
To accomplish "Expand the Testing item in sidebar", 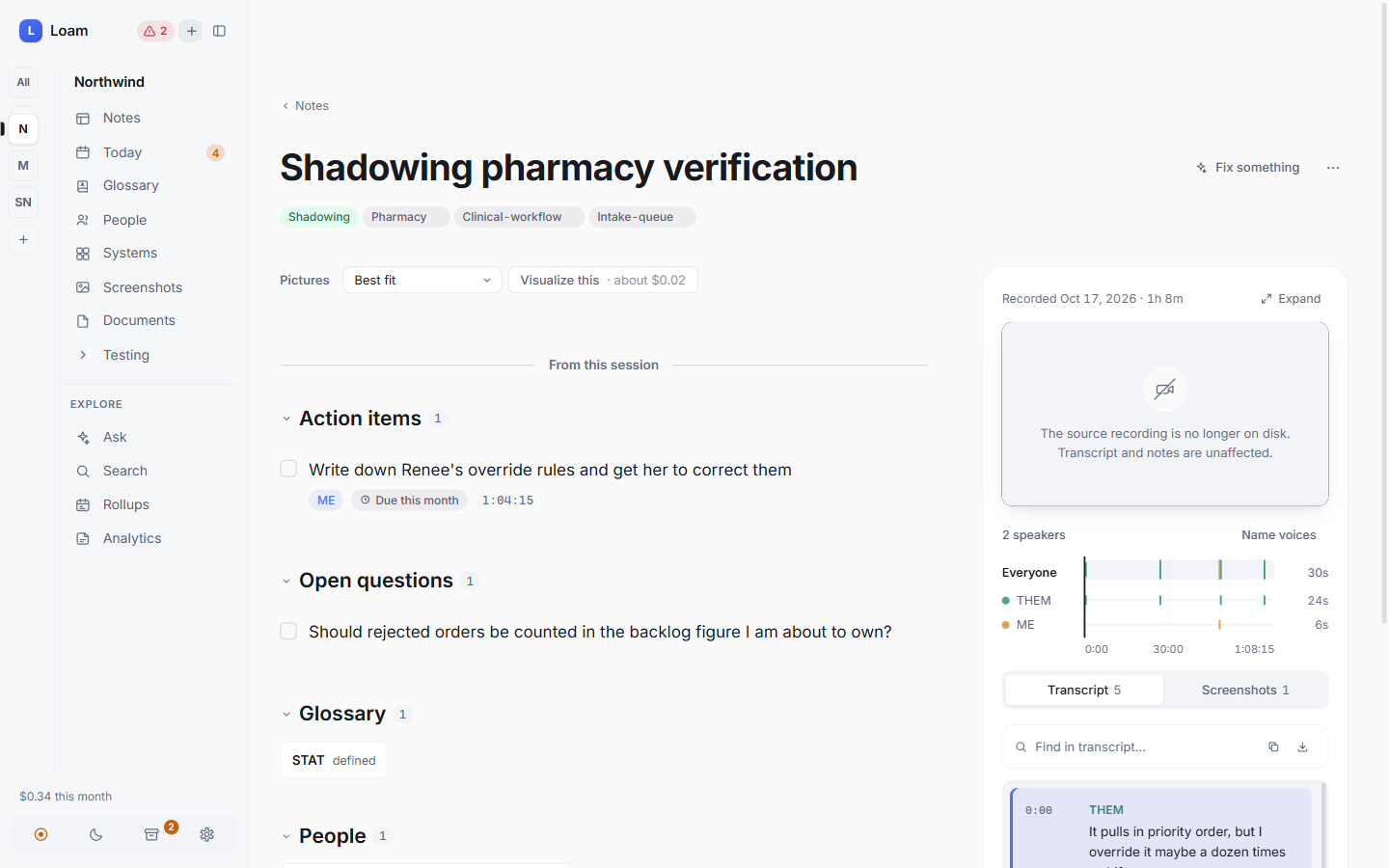I will pos(83,355).
